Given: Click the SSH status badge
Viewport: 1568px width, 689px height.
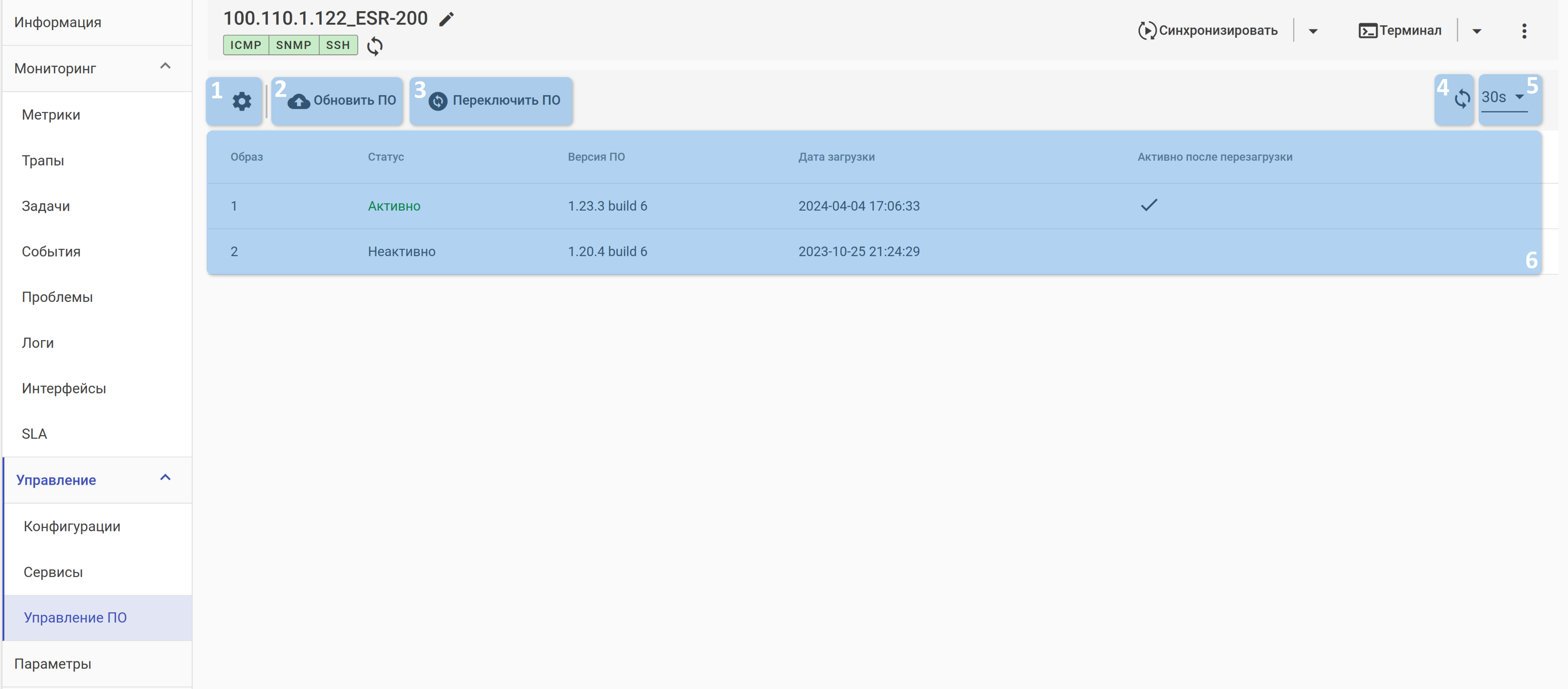Looking at the screenshot, I should click(x=338, y=46).
